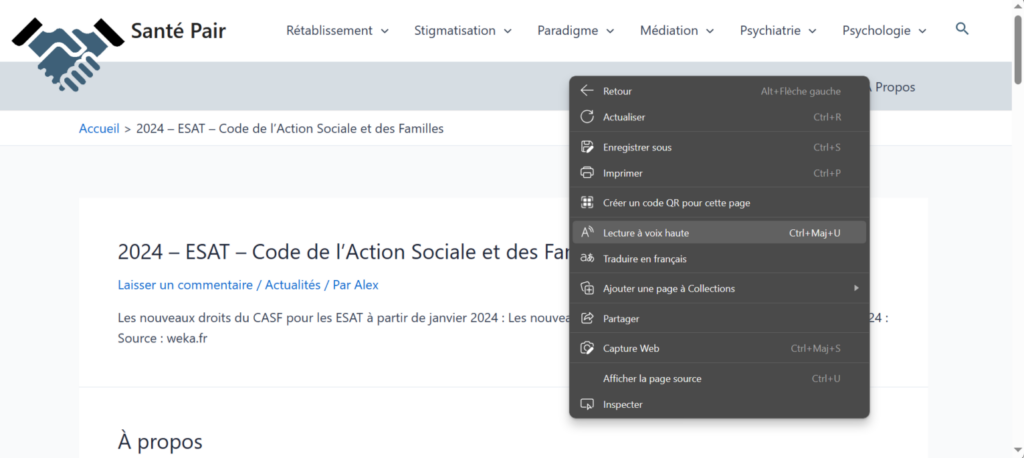Image resolution: width=1024 pixels, height=458 pixels.
Task: Expand the Psychiatrie menu chevron
Action: click(812, 31)
